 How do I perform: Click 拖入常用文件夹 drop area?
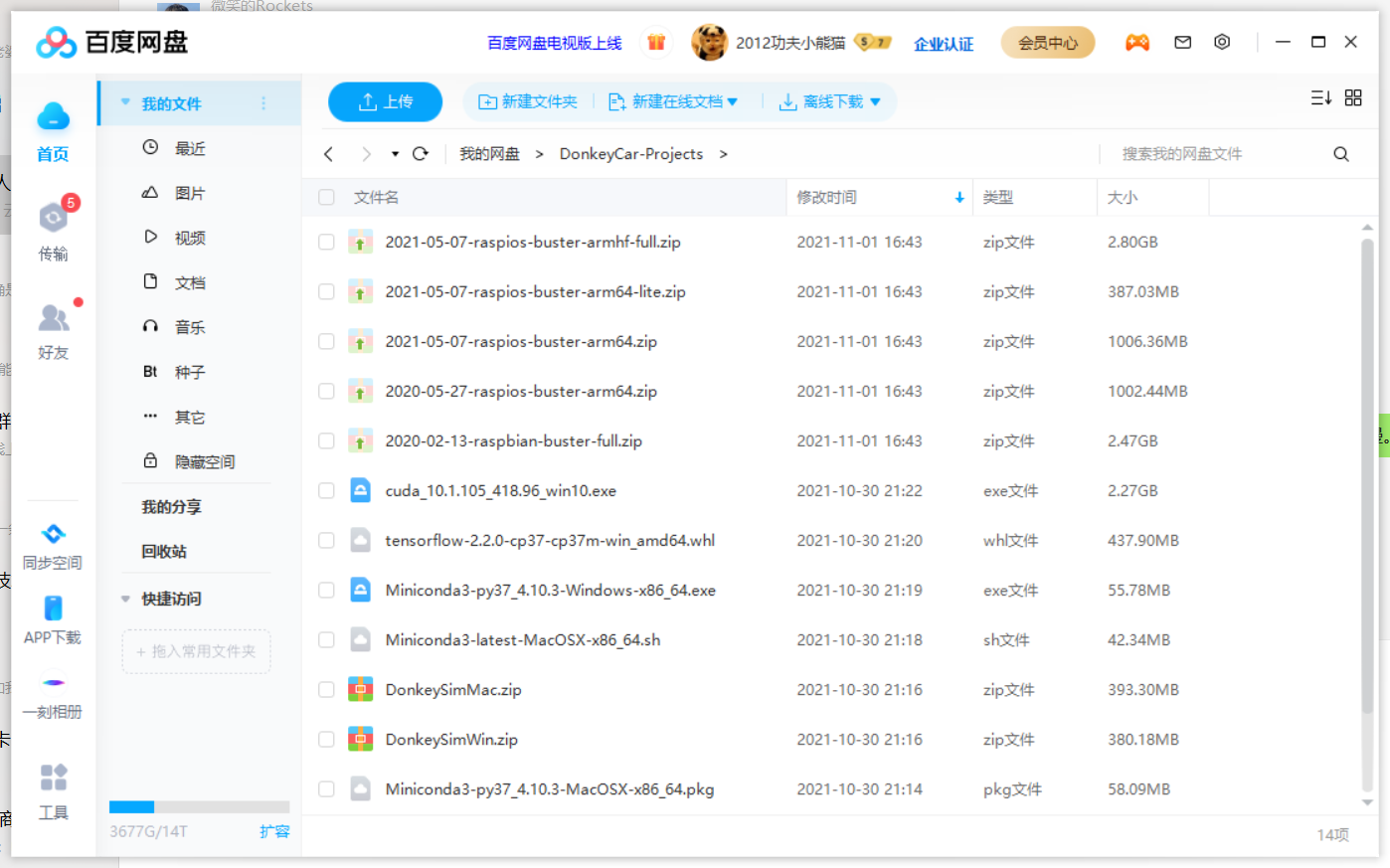pyautogui.click(x=196, y=651)
